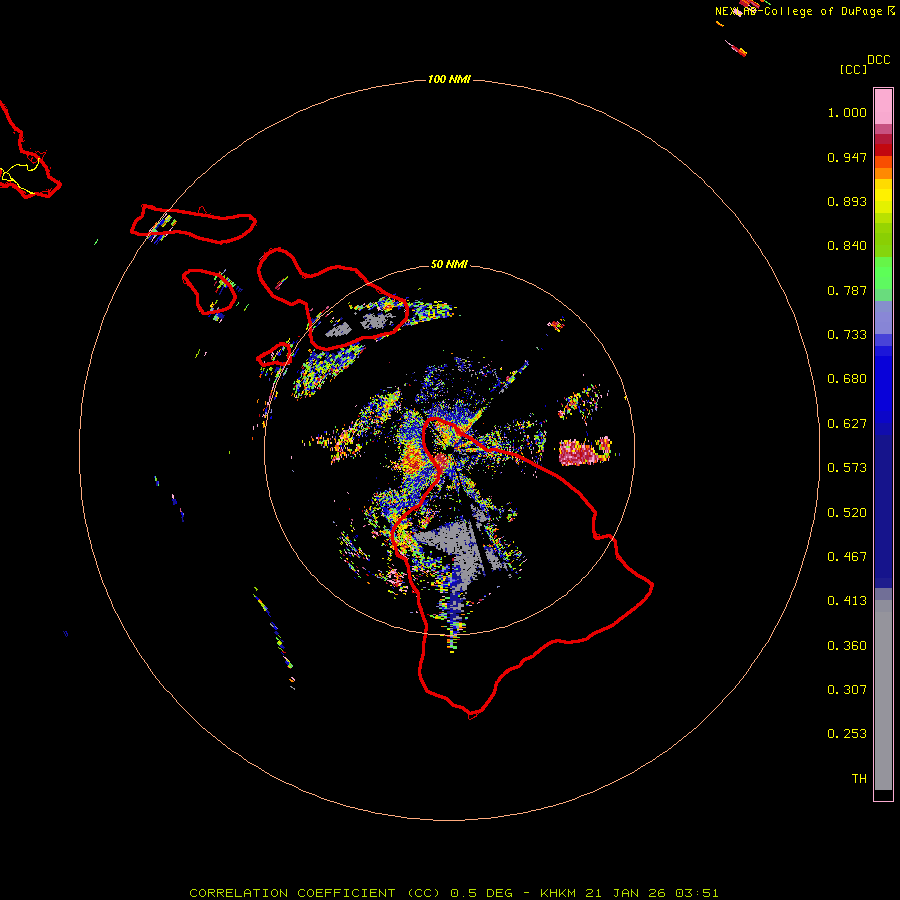The image size is (900, 900).
Task: Click the NEXLAB-College of DuPage credit text
Action: [x=804, y=11]
